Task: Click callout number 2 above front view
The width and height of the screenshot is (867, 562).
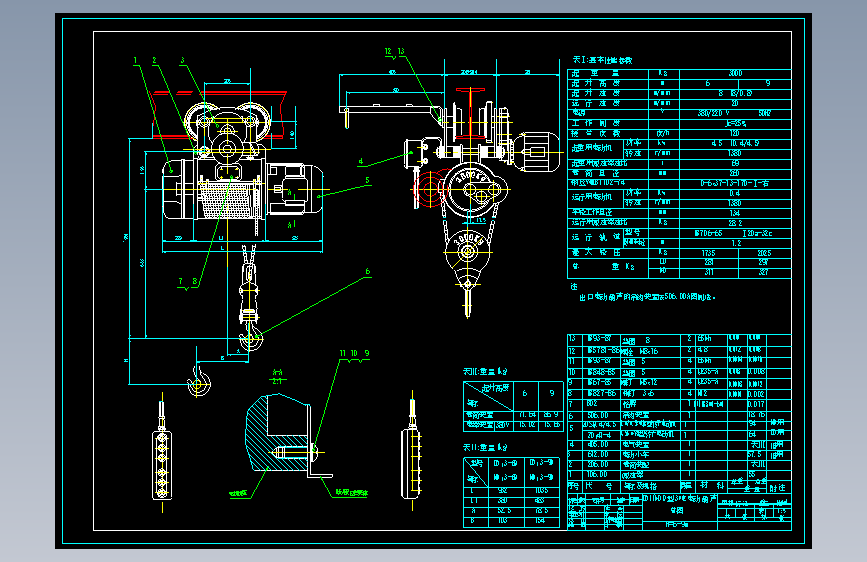Action: coord(154,60)
